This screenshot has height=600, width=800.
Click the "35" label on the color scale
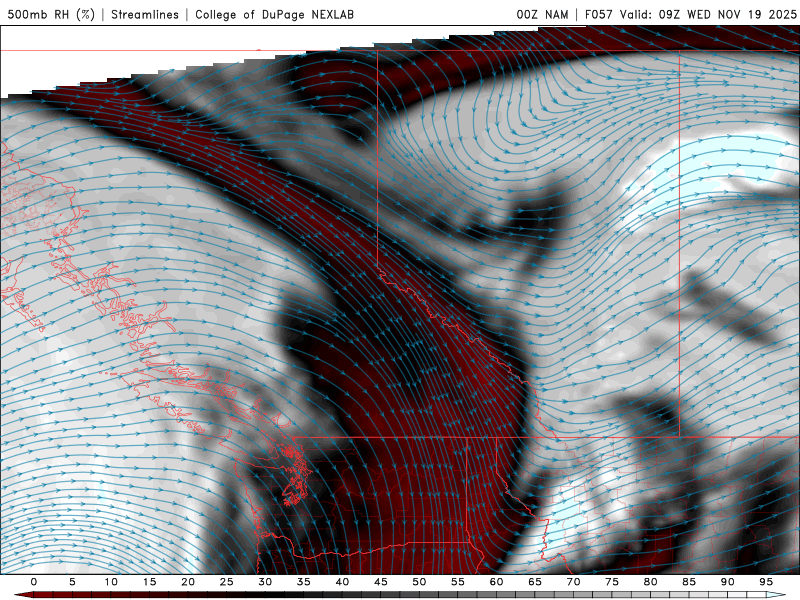click(x=304, y=582)
